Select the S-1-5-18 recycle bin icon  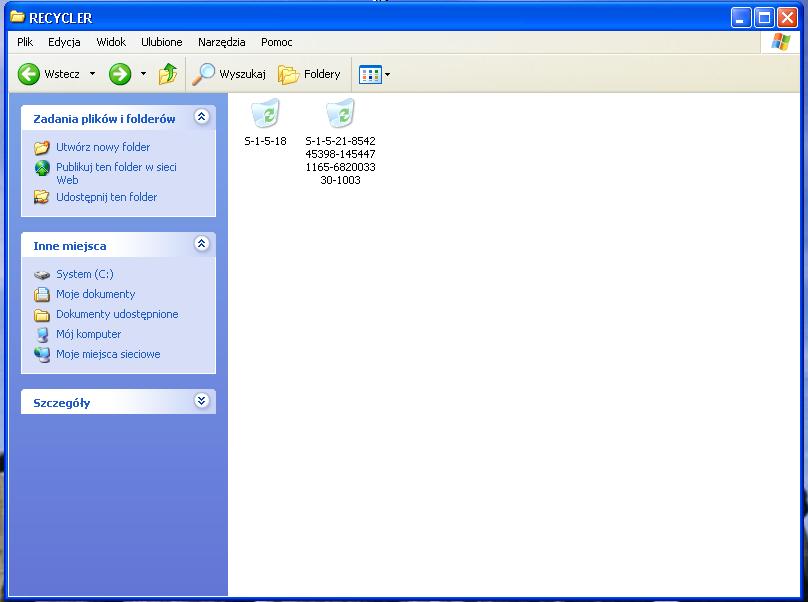coord(265,113)
